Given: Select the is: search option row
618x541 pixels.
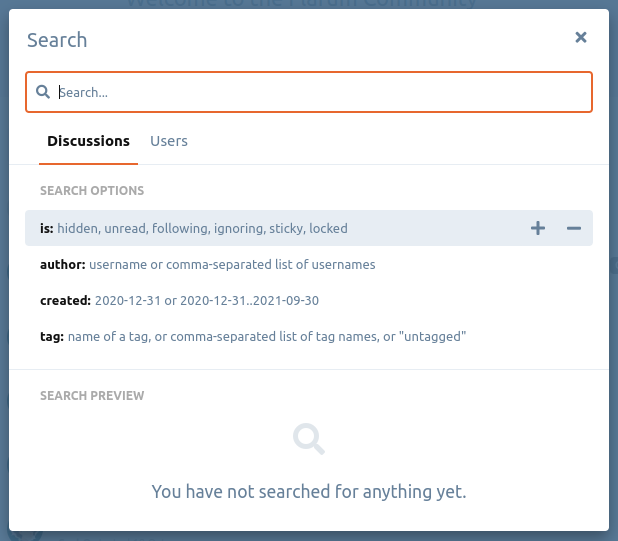Looking at the screenshot, I should 309,228.
